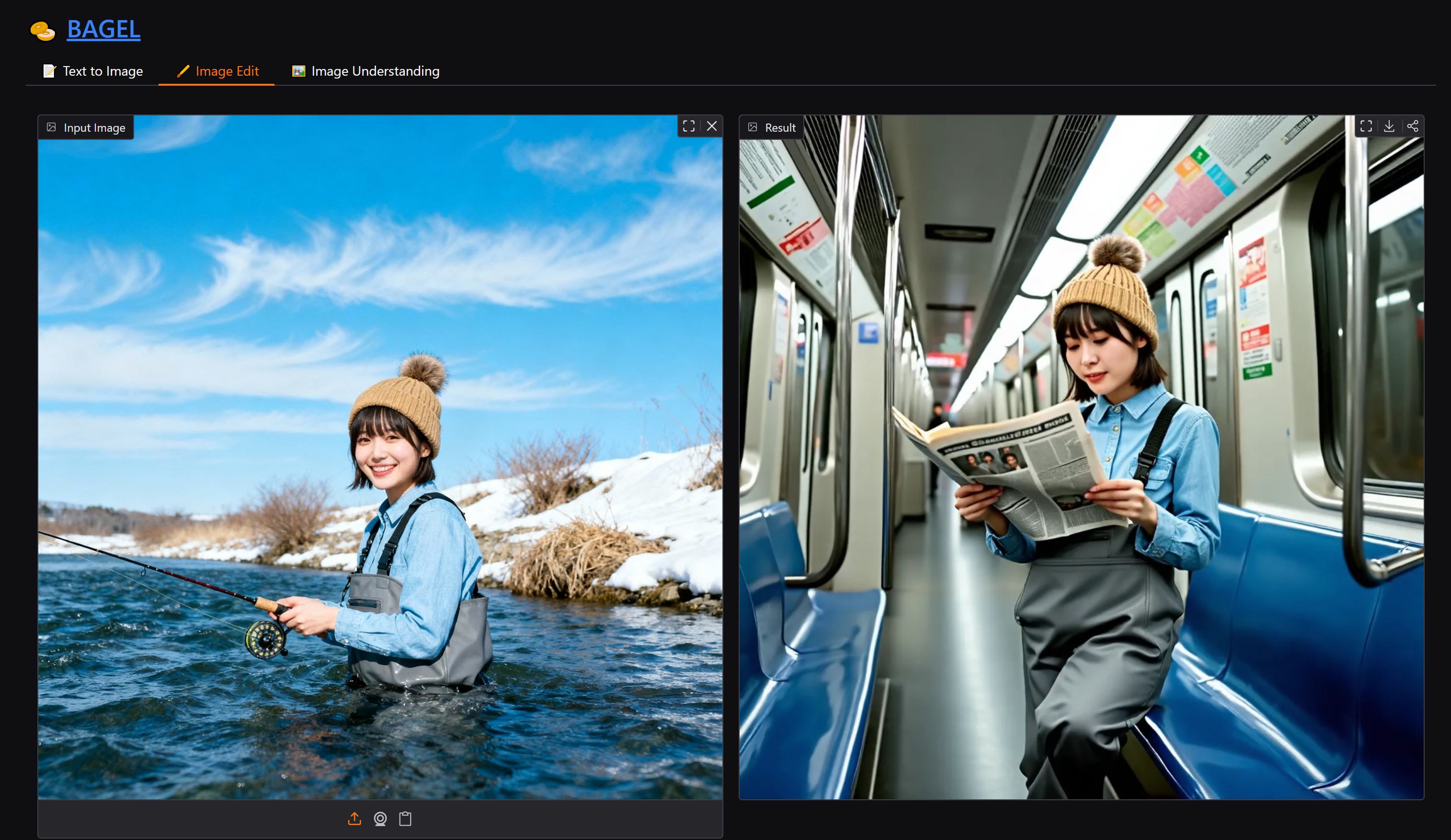
Task: Click the subway newspaper result image
Action: (1081, 461)
